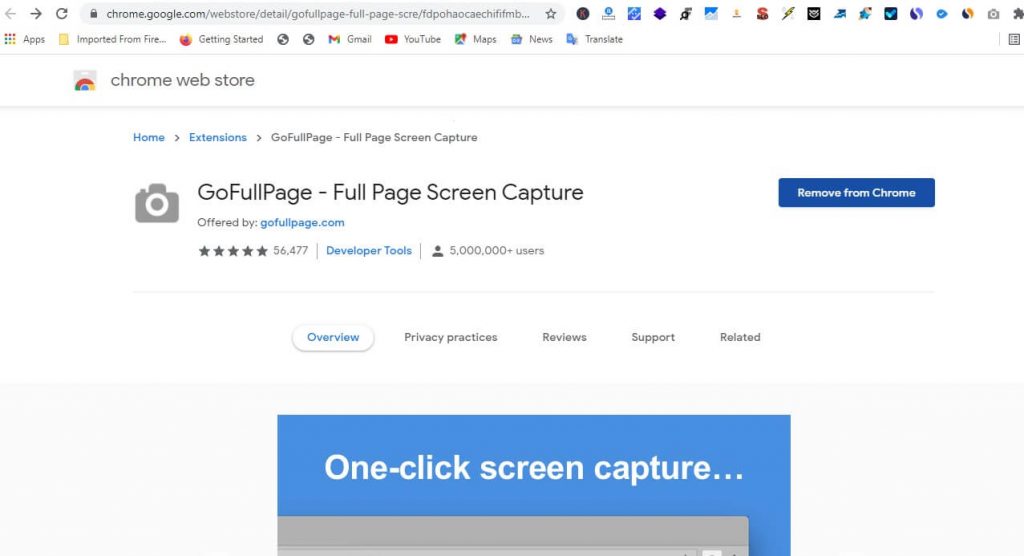Screen dimensions: 1024x556
Task: Open the round blue check badge extension
Action: [942, 14]
